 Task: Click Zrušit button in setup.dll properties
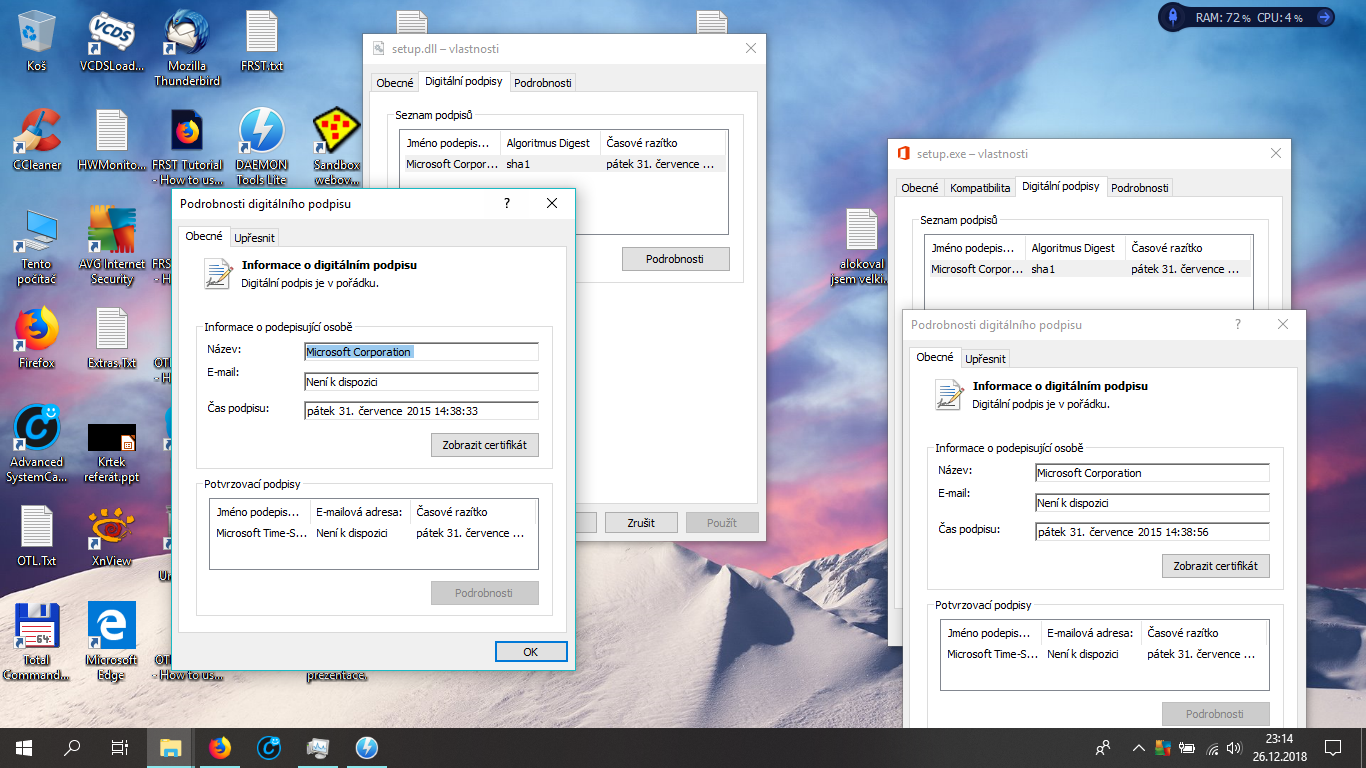640,523
